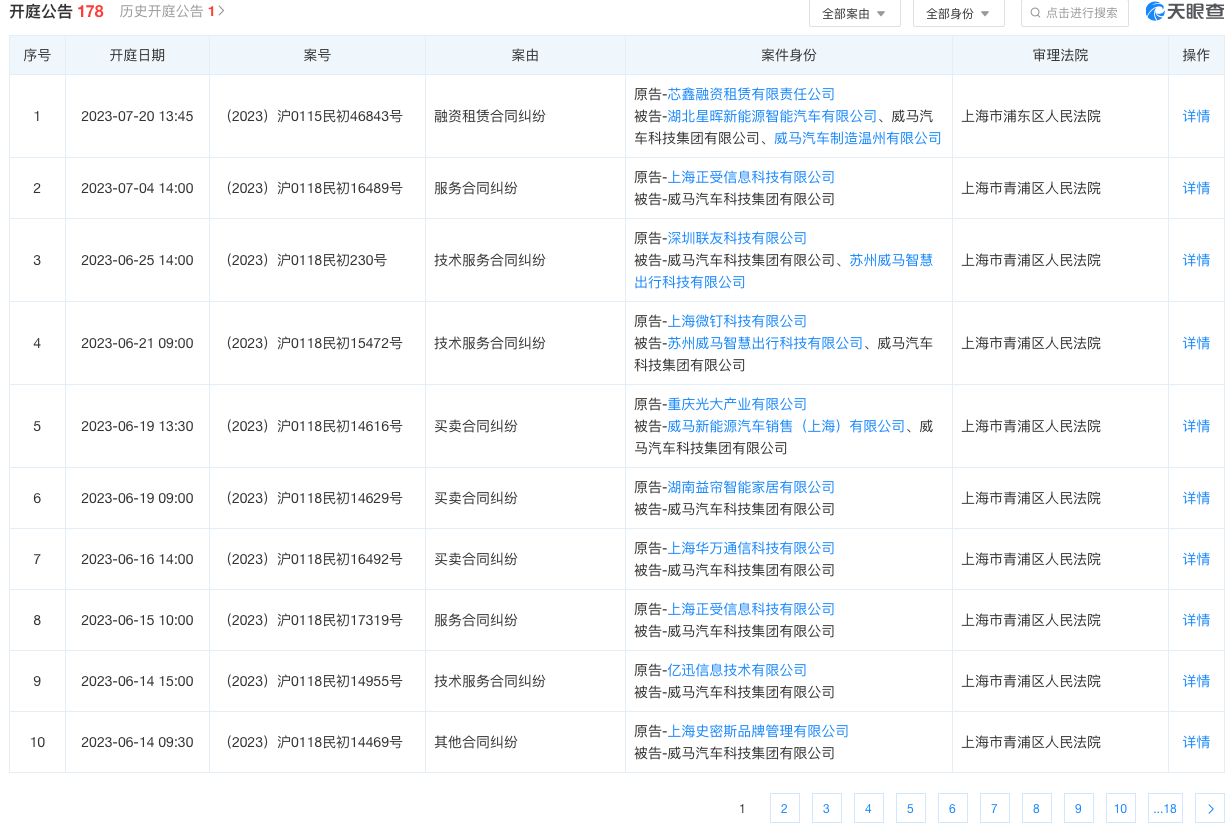Open 上海华万通信科技有限公司 company link

pos(751,548)
